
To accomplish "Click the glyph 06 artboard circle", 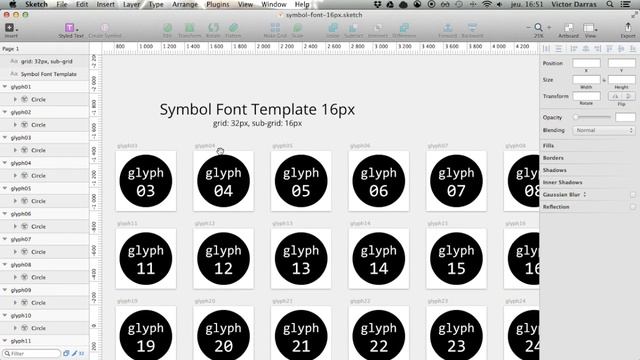I will point(378,181).
